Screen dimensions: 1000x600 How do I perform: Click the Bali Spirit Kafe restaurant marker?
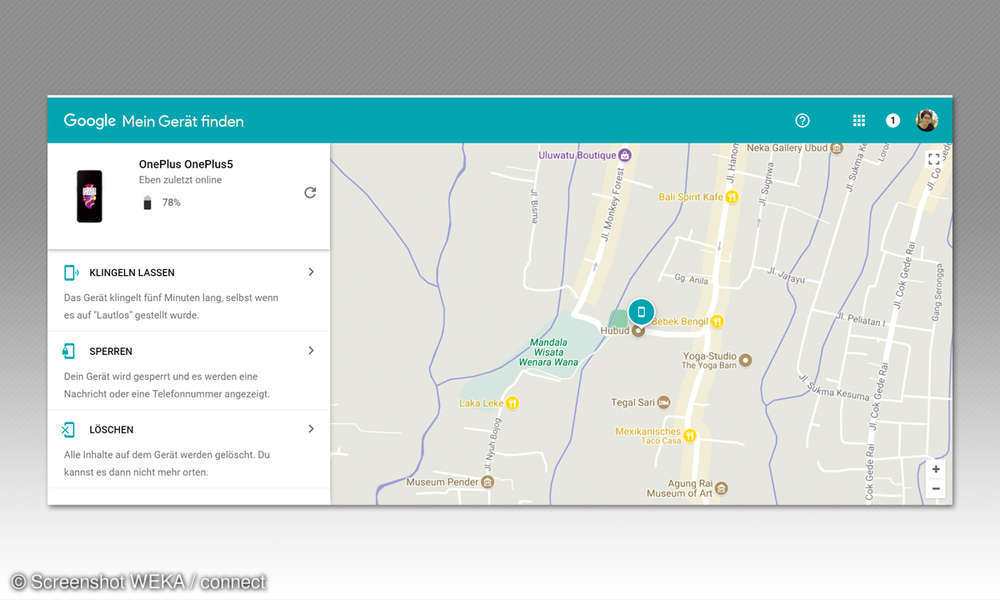[732, 197]
